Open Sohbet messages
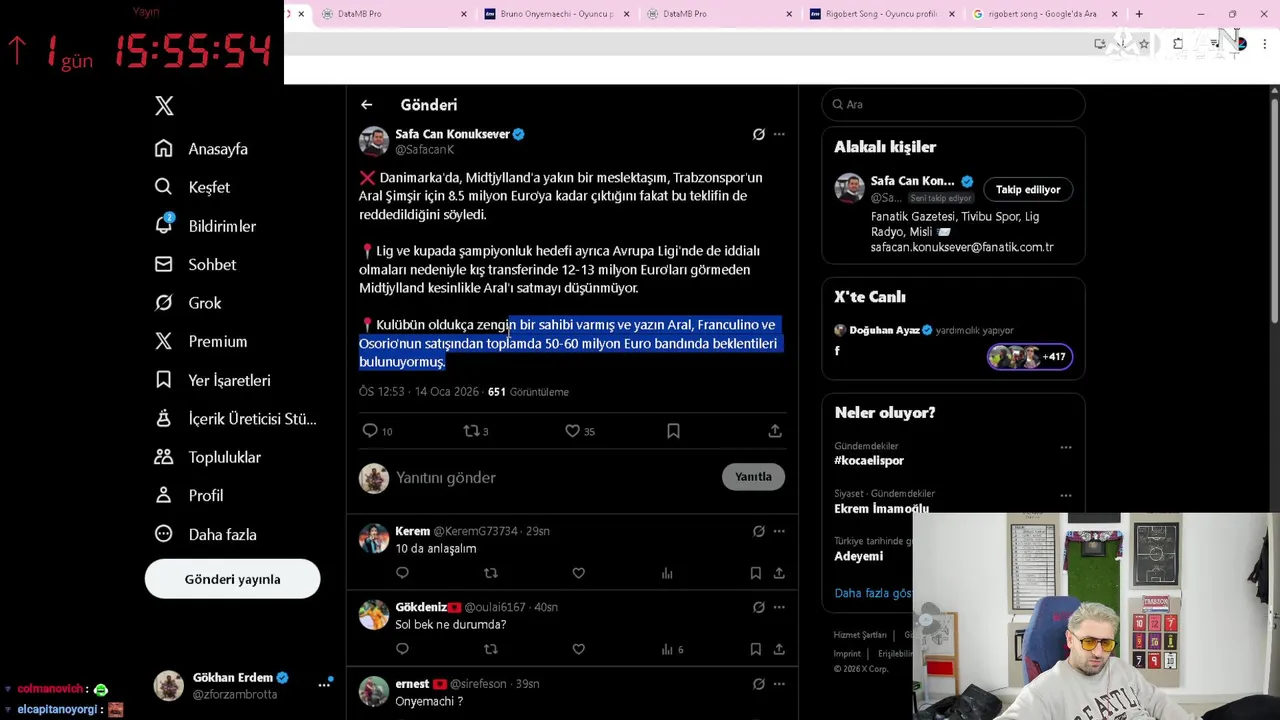The height and width of the screenshot is (720, 1280). (x=195, y=264)
